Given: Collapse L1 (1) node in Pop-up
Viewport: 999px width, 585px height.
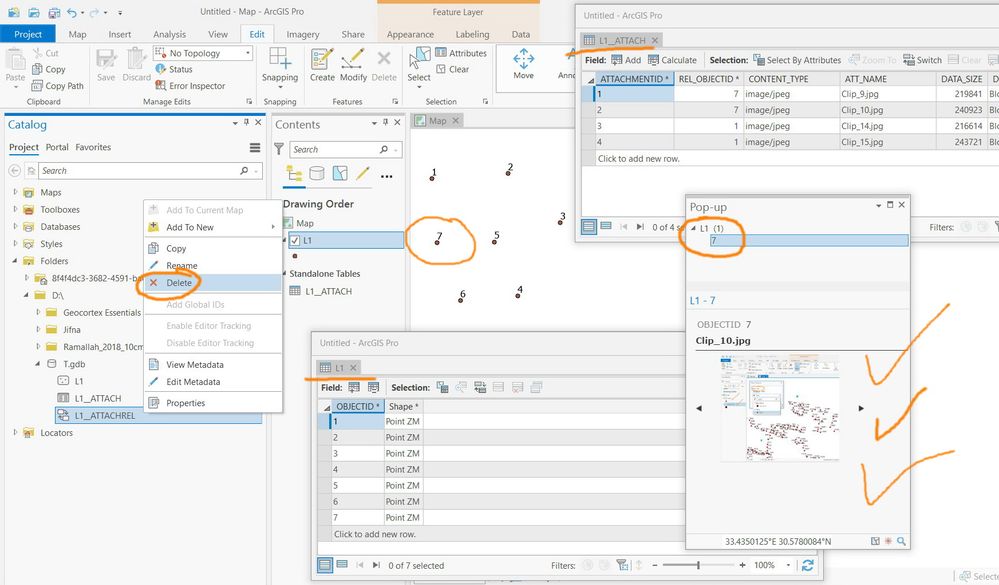Looking at the screenshot, I should (x=694, y=228).
